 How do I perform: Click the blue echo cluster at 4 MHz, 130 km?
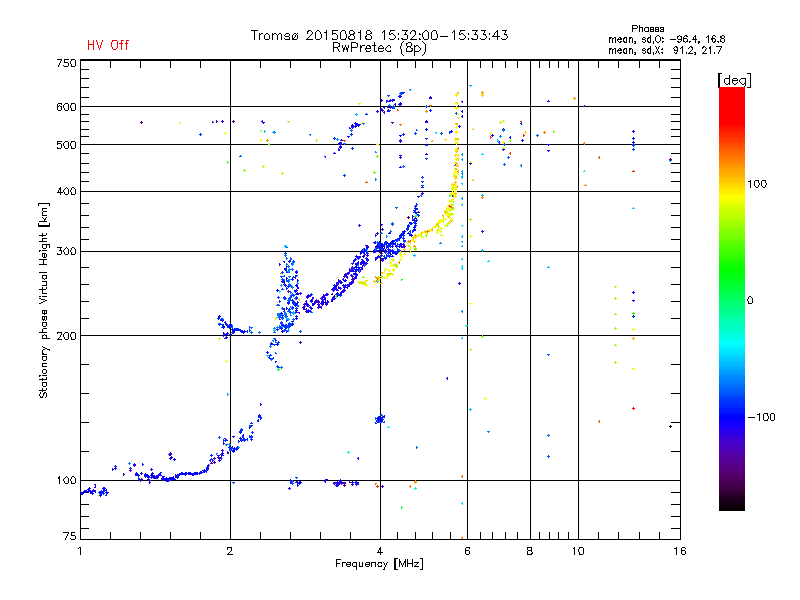[x=380, y=419]
